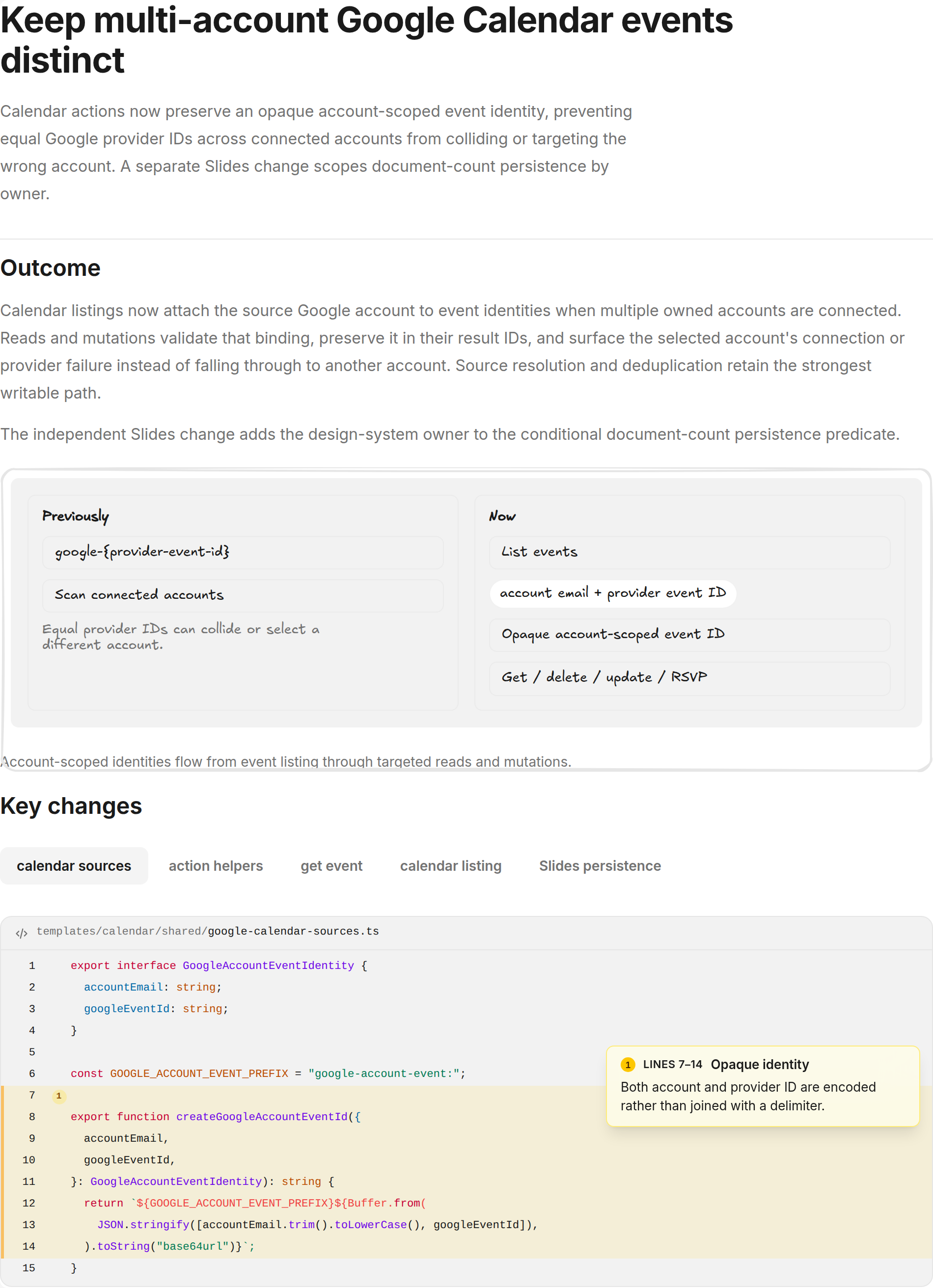Click the "Outcome" section heading
This screenshot has height=1288, width=933.
coord(50,268)
